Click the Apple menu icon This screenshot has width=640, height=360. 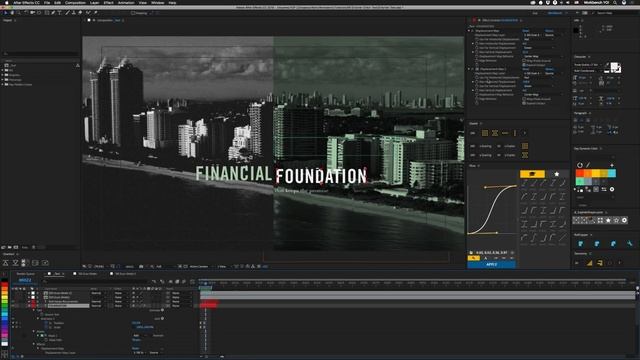(x=6, y=2)
